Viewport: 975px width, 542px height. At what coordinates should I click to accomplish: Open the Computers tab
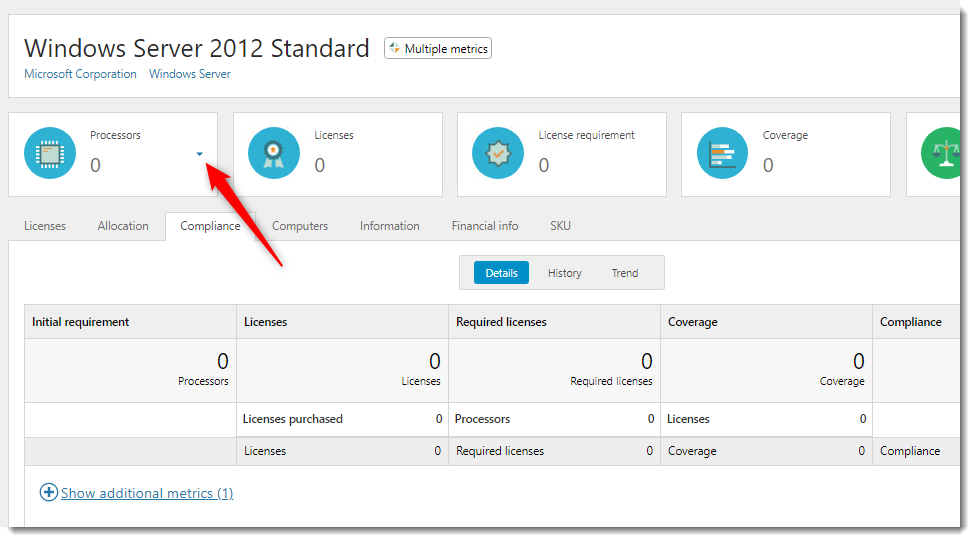point(300,226)
